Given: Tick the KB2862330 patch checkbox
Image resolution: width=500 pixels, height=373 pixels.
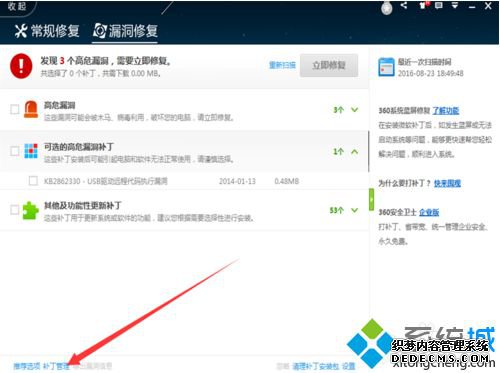Looking at the screenshot, I should (33, 181).
